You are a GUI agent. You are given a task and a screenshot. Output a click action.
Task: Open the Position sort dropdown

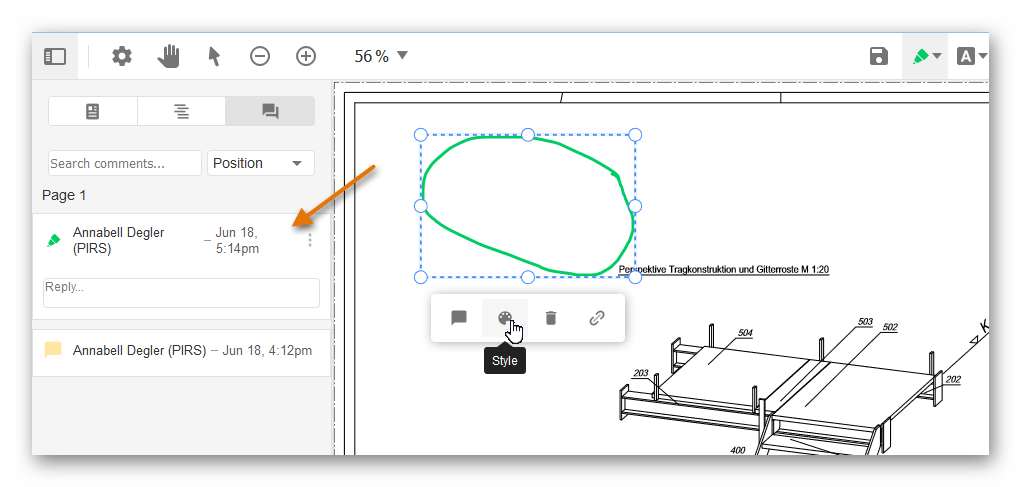click(x=260, y=163)
